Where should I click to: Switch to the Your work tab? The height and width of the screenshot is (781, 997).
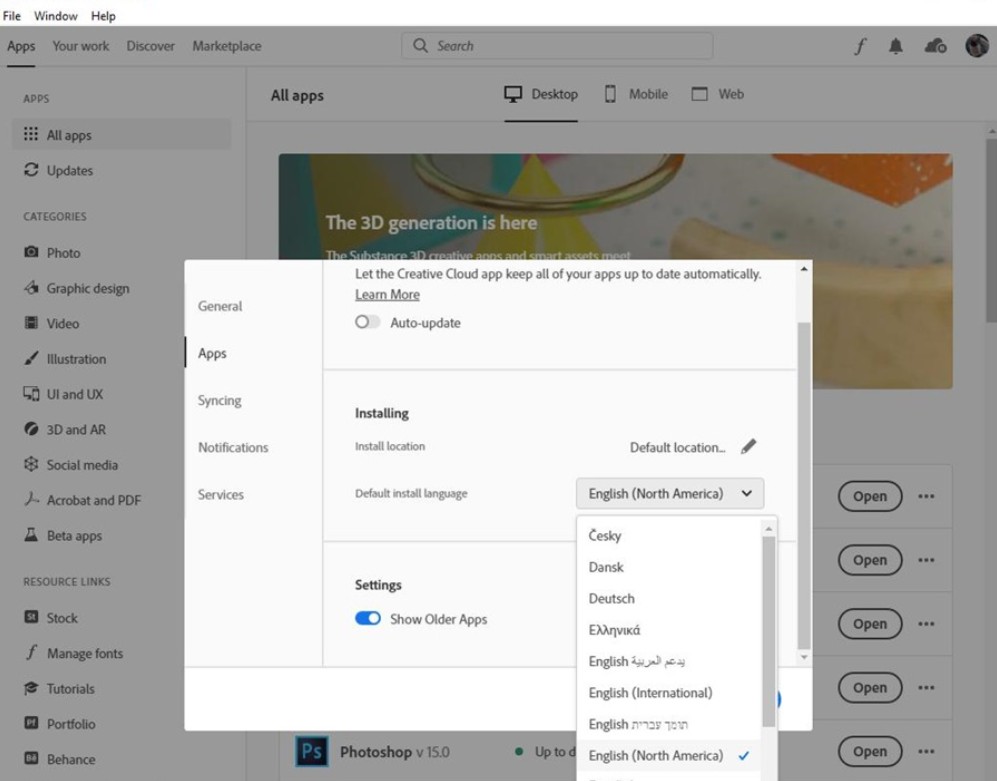[81, 46]
